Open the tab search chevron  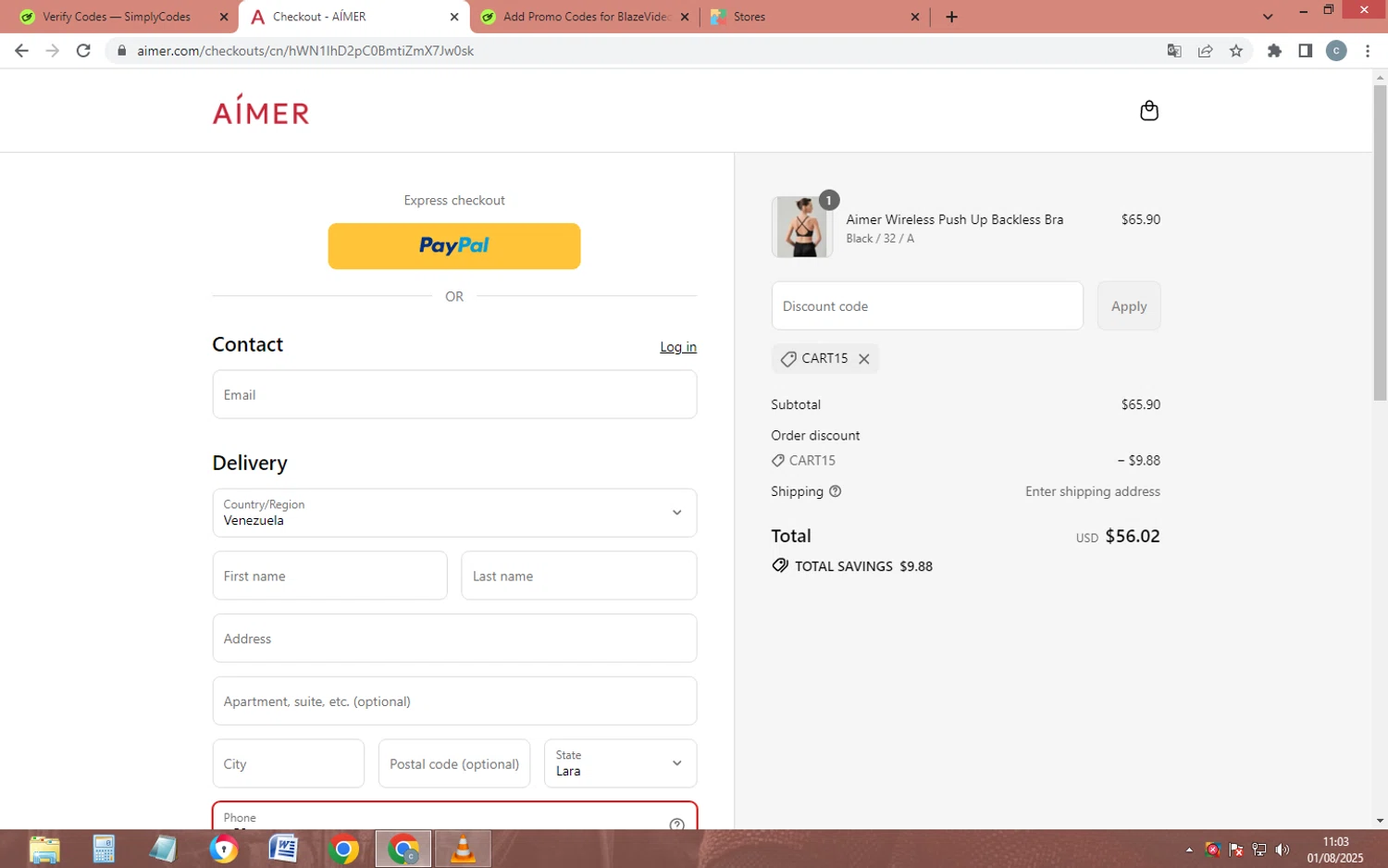pos(1268,17)
